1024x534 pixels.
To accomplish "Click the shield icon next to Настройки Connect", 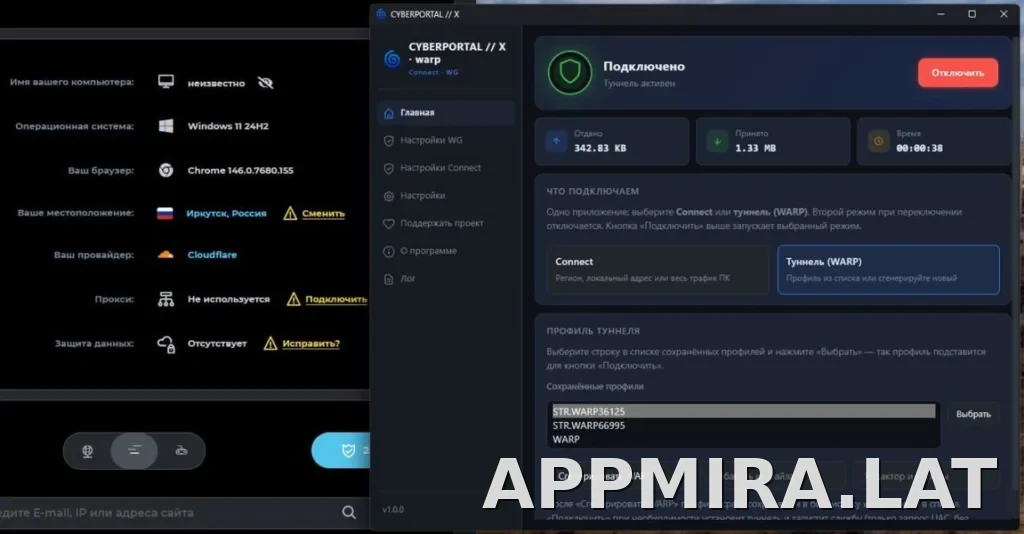I will point(389,168).
